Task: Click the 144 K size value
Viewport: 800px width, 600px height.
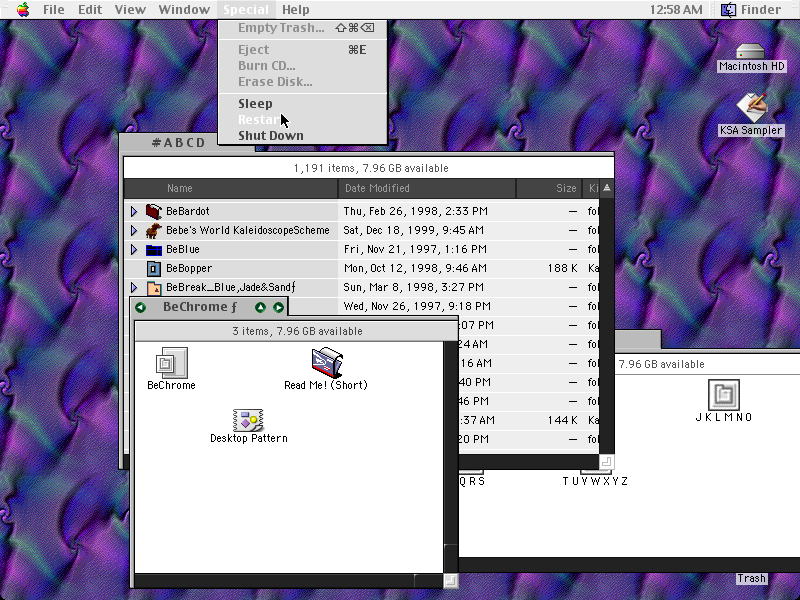Action: click(x=562, y=420)
